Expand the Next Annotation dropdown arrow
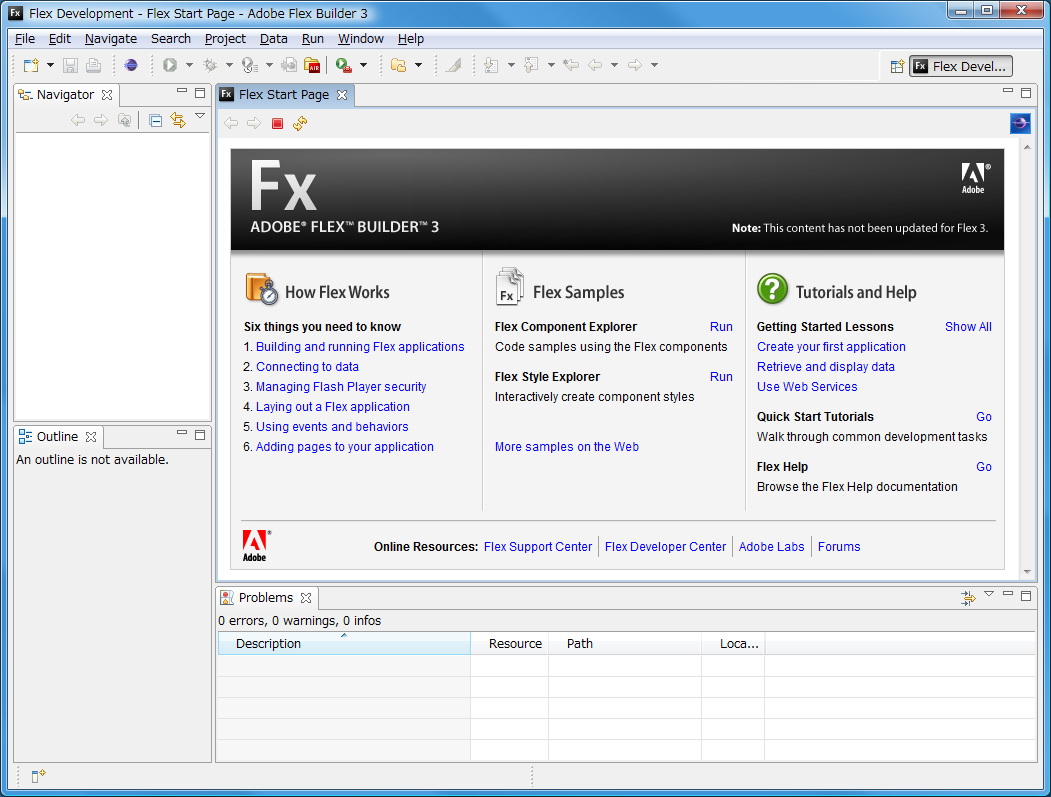Screen dimensions: 1051x797 [511, 65]
